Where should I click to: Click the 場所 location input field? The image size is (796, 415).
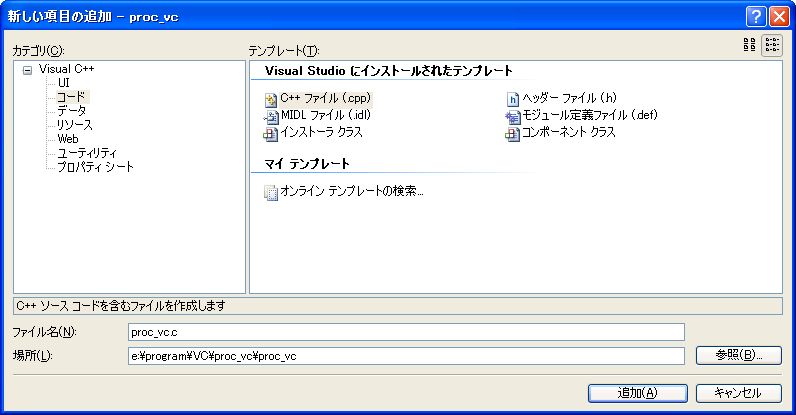406,356
